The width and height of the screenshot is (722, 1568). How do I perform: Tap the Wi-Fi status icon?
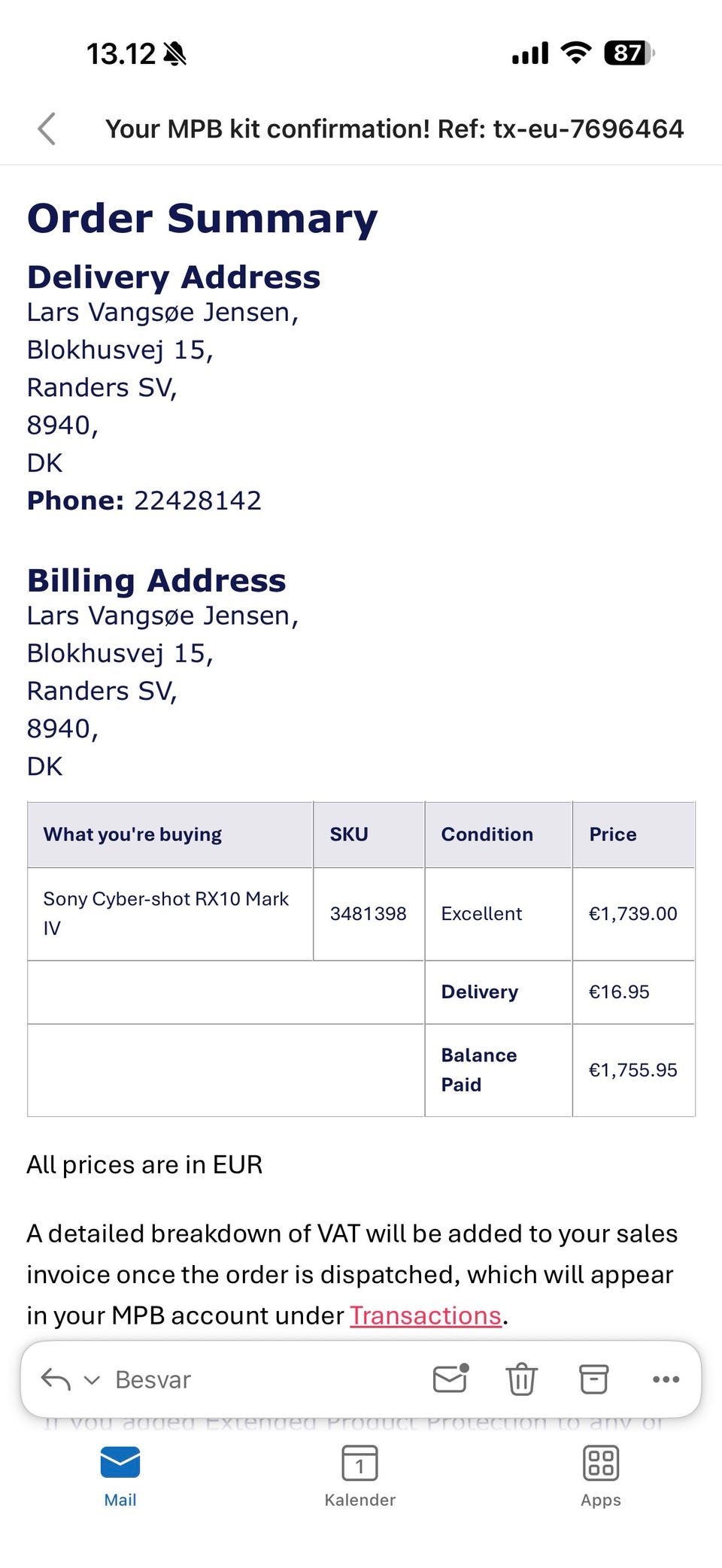point(576,53)
